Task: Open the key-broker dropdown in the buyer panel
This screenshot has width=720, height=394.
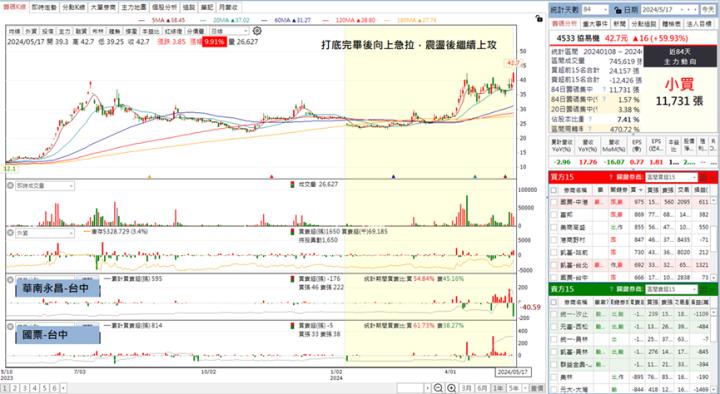Action: click(x=671, y=177)
